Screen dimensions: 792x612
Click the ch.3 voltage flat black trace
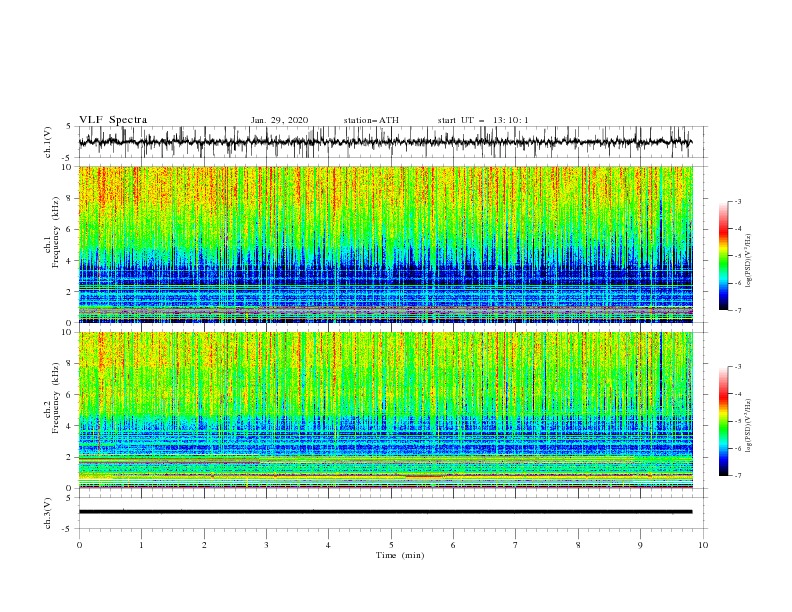(385, 512)
